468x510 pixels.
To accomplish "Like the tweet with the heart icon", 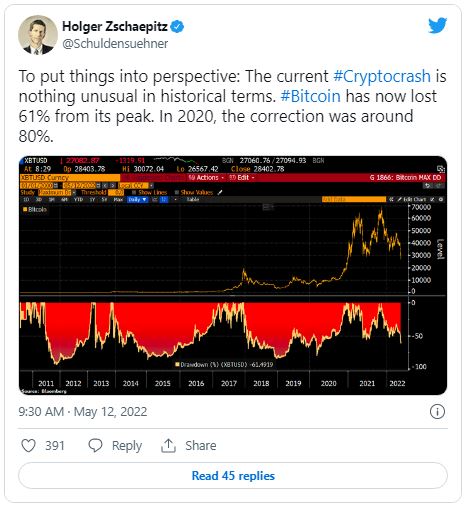I will (28, 446).
